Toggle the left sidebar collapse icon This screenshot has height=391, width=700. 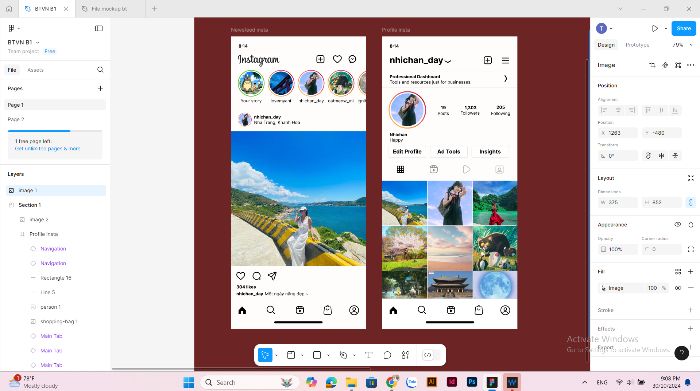point(99,28)
